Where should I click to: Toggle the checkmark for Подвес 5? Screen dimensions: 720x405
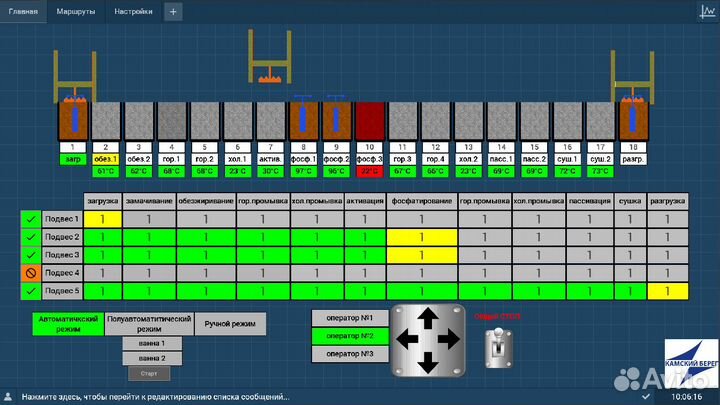click(x=30, y=290)
